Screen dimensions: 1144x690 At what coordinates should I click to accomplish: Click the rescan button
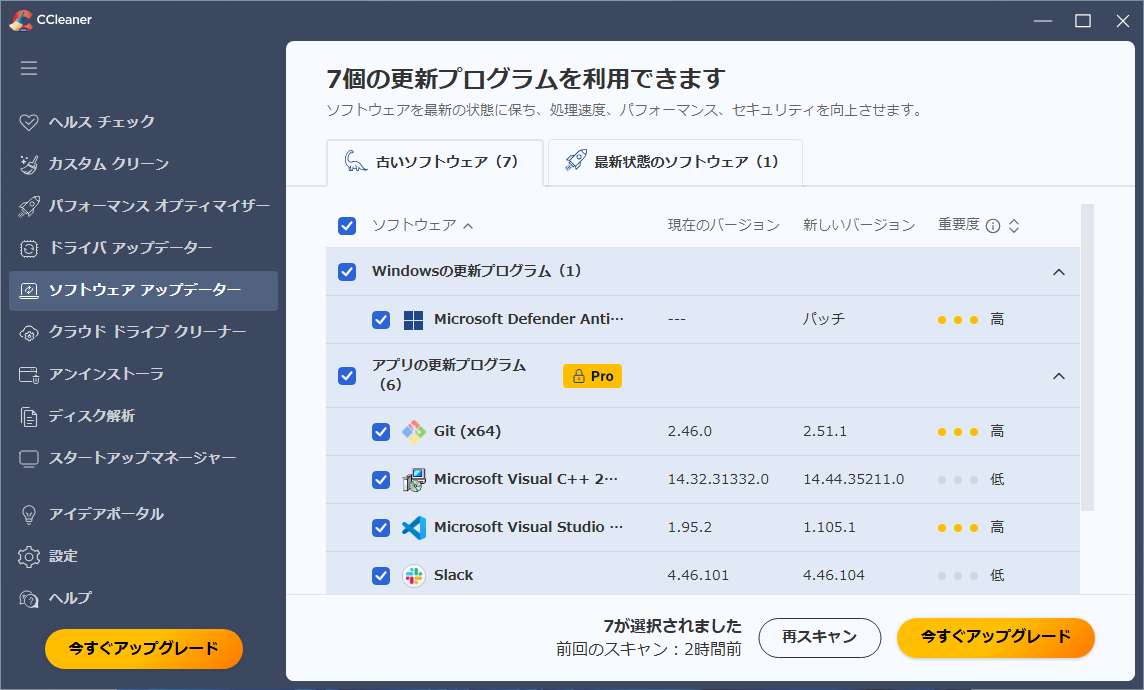pos(819,637)
